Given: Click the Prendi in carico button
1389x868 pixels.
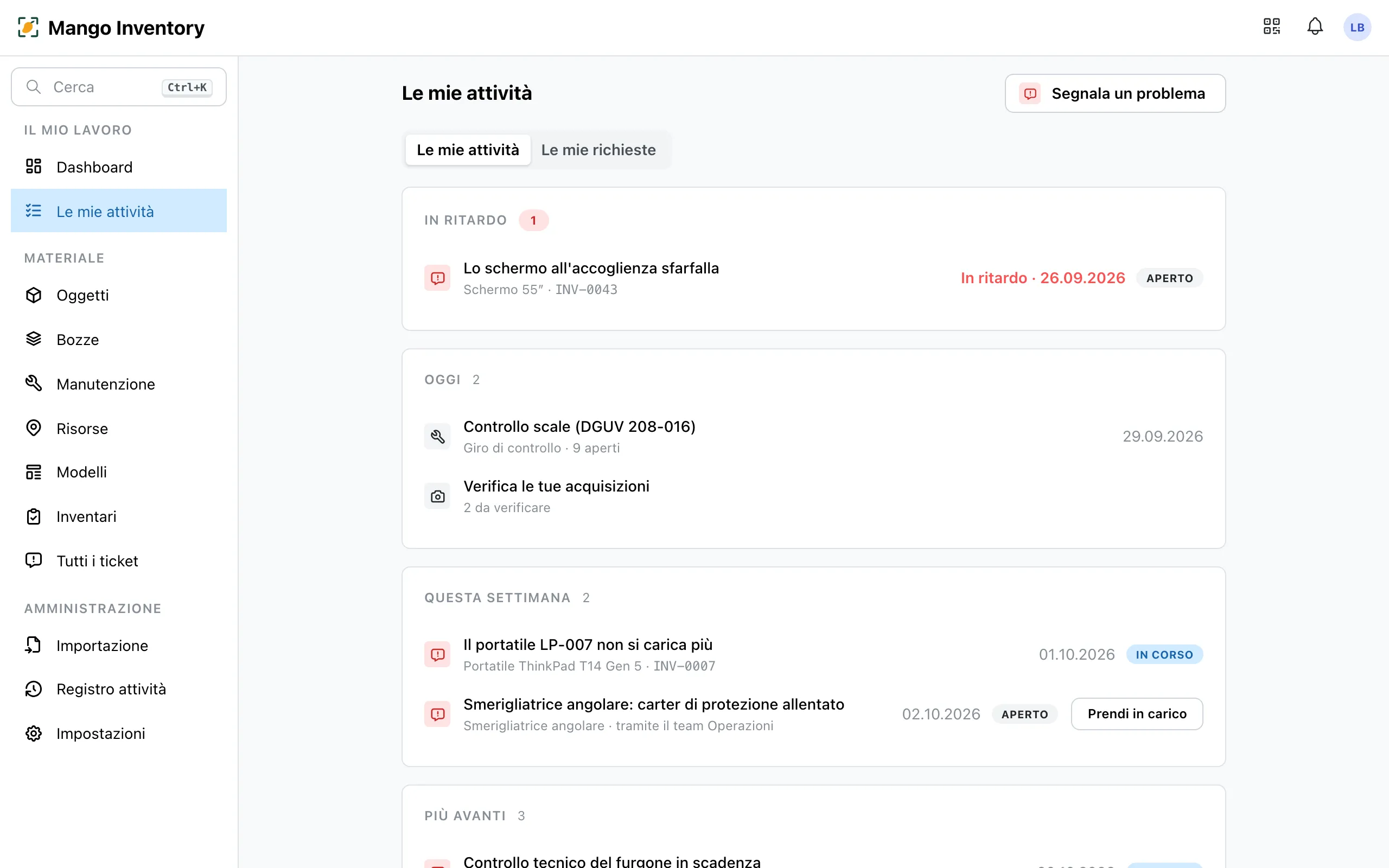Looking at the screenshot, I should (x=1137, y=713).
